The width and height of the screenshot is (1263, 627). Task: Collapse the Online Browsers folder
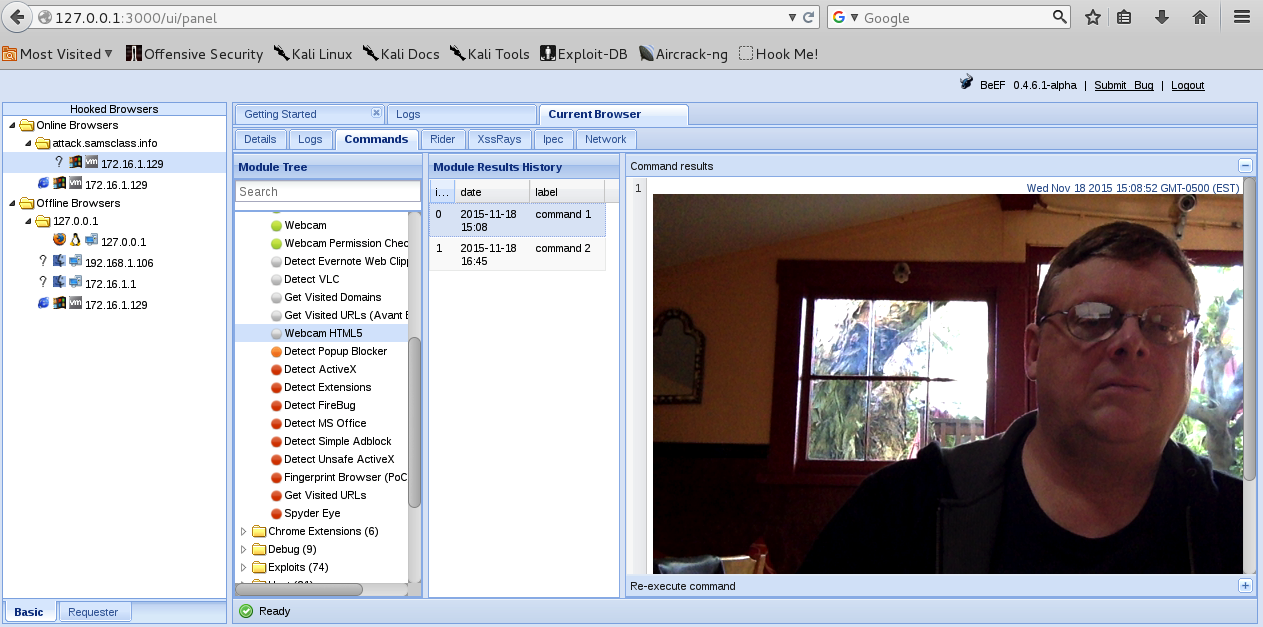click(x=11, y=125)
